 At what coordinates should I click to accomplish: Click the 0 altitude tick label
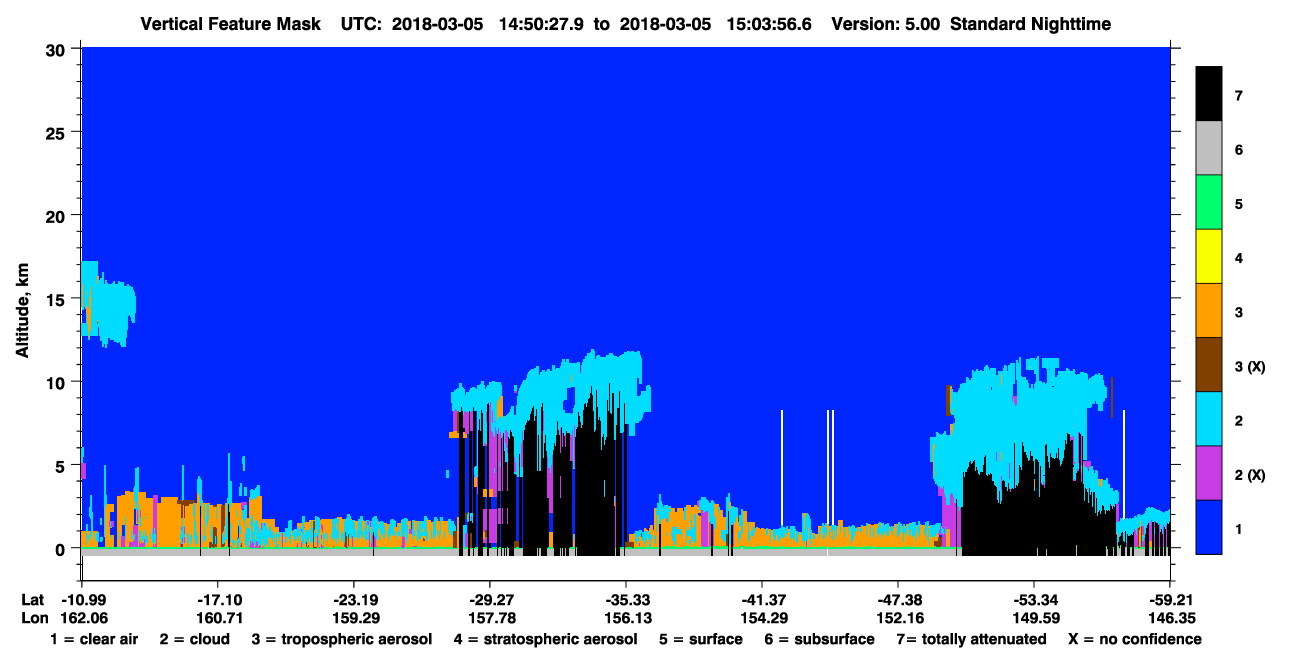(x=62, y=549)
